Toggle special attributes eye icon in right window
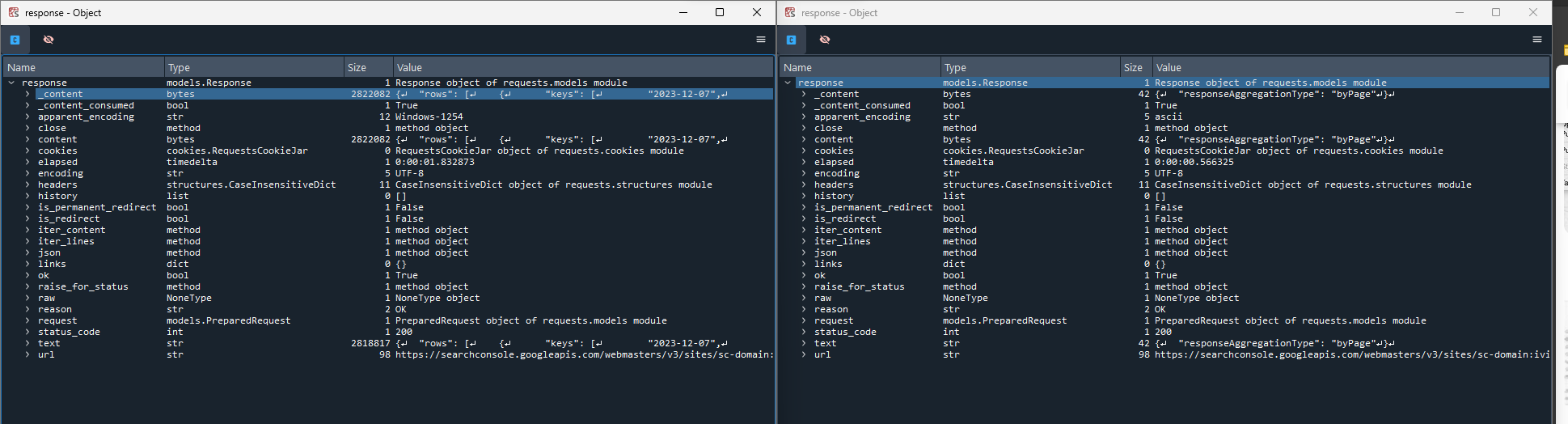1568x424 pixels. 825,40
